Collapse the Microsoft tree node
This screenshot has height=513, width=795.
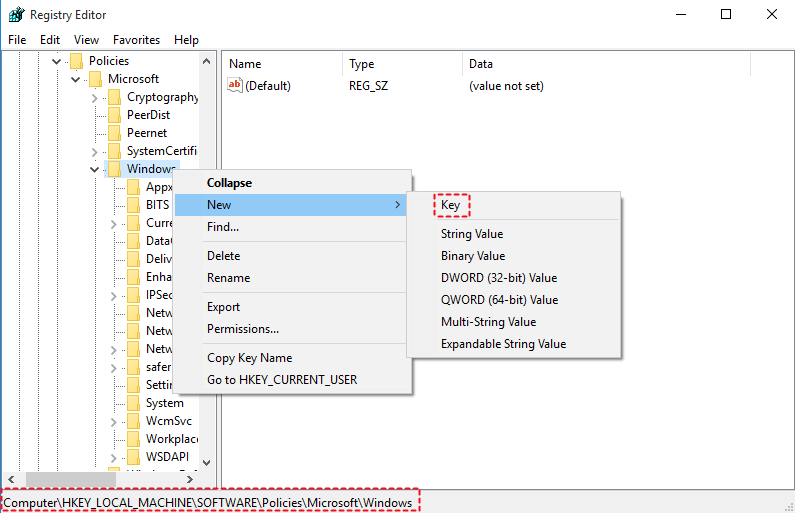[x=76, y=80]
